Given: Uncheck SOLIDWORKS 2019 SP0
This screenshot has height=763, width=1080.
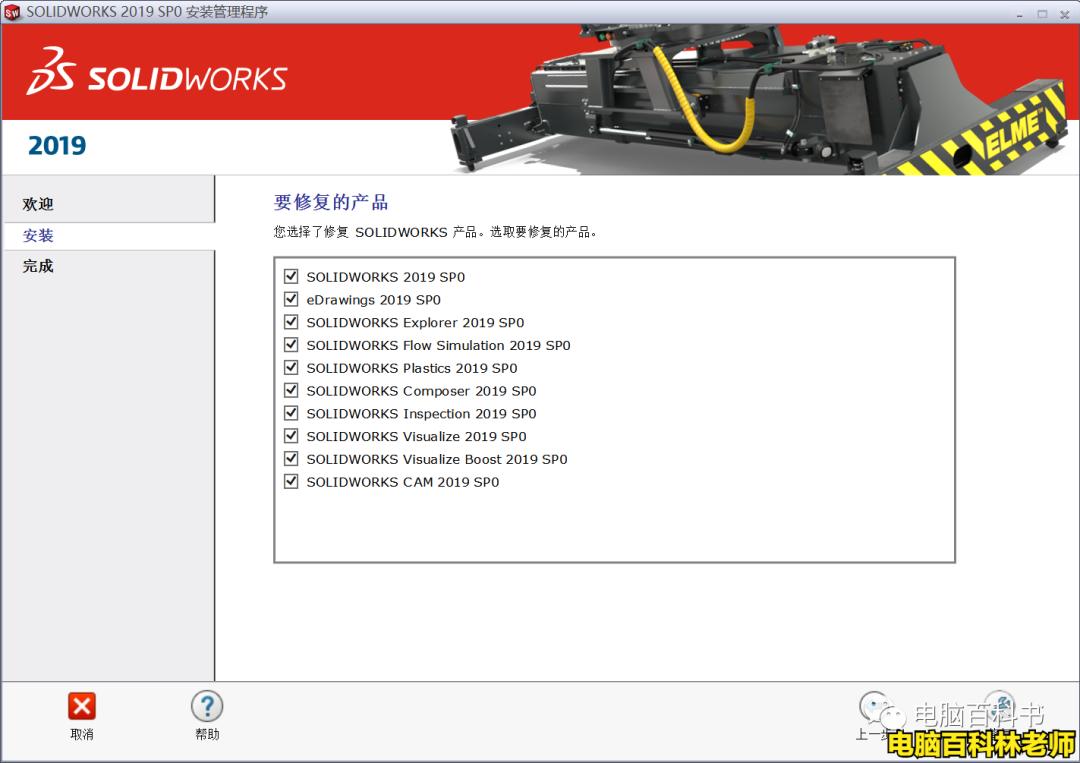Looking at the screenshot, I should coord(291,276).
